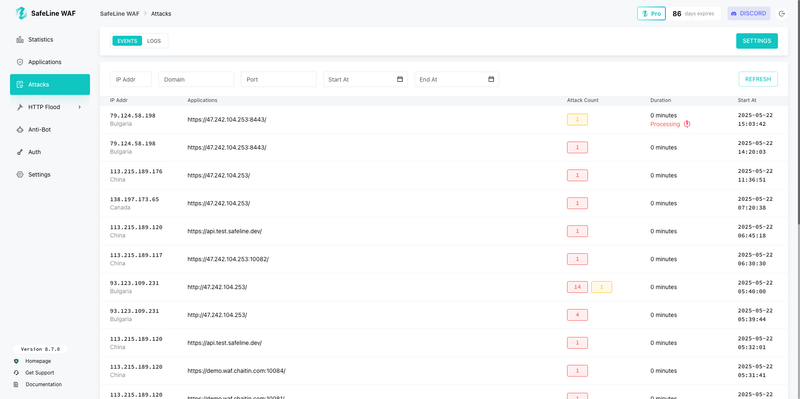The width and height of the screenshot is (800, 399).
Task: Click the REFRESH button
Action: pos(758,79)
